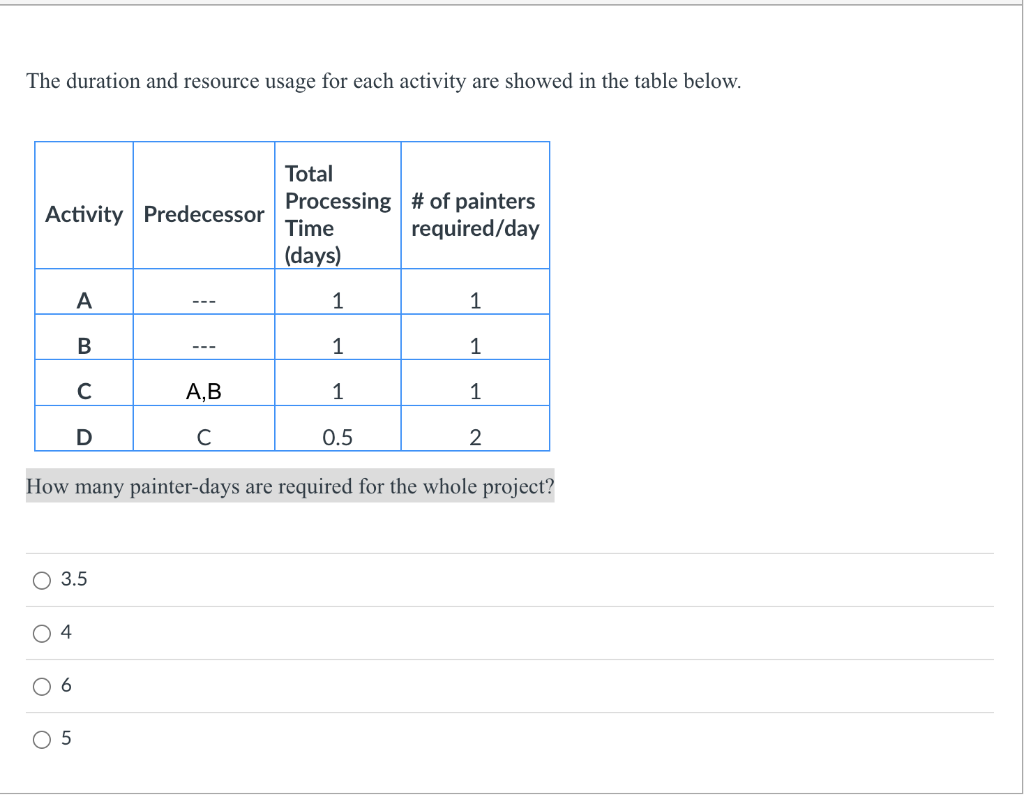Screen dimensions: 1024x797
Task: Click the Predecessor column header
Action: (203, 214)
